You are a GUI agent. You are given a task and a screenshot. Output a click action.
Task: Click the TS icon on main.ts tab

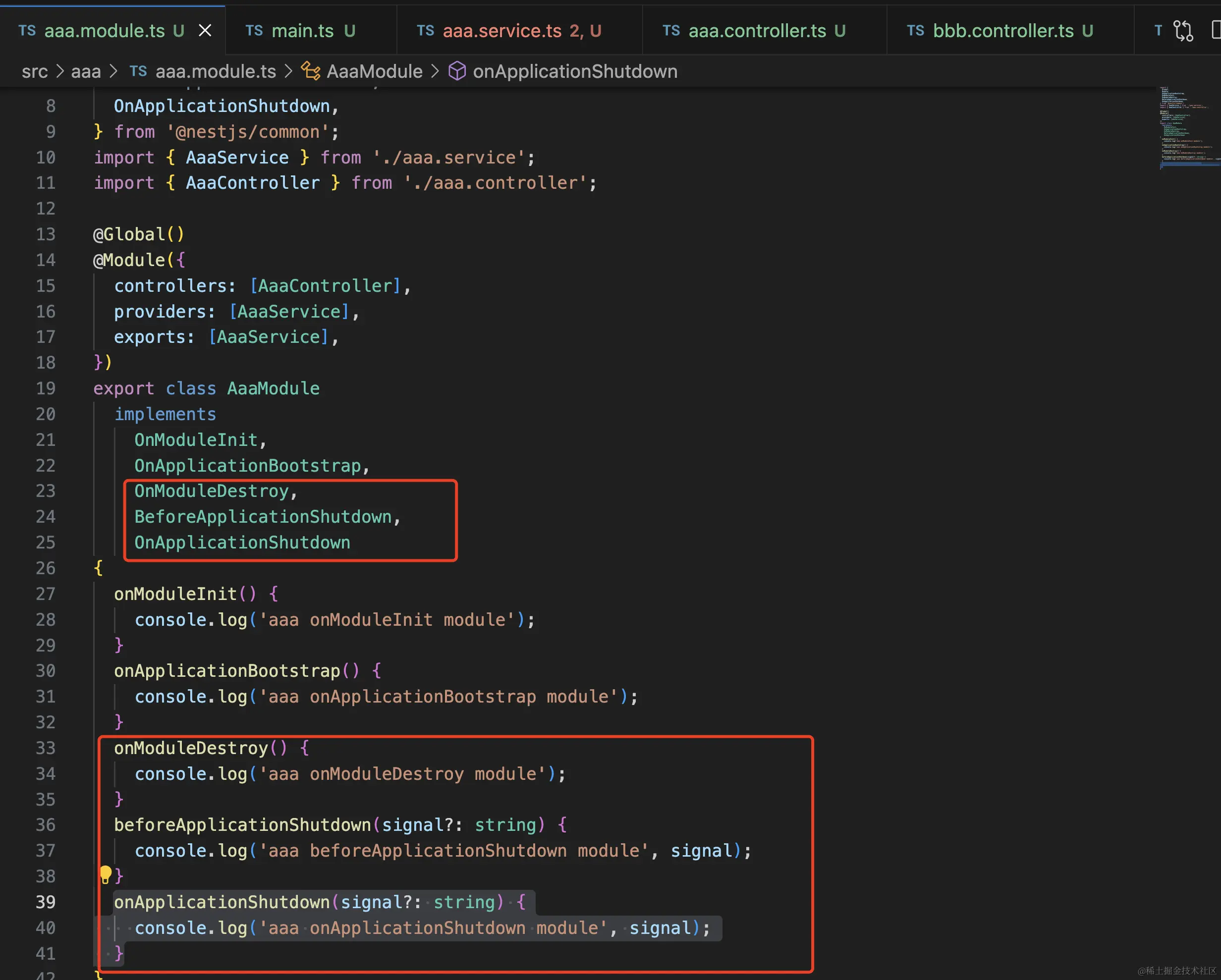[x=254, y=31]
